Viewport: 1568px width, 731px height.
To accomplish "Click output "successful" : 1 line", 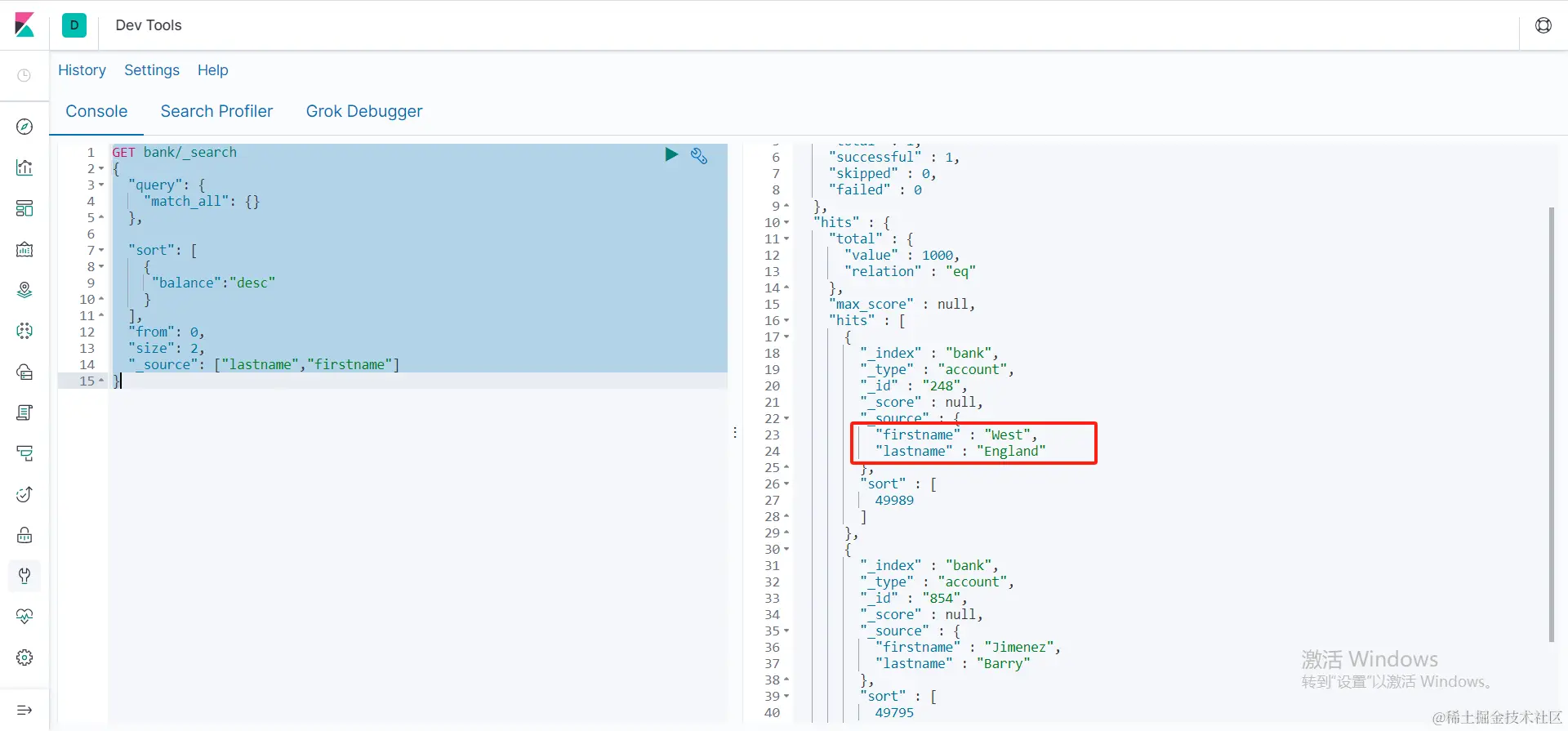I will (893, 157).
